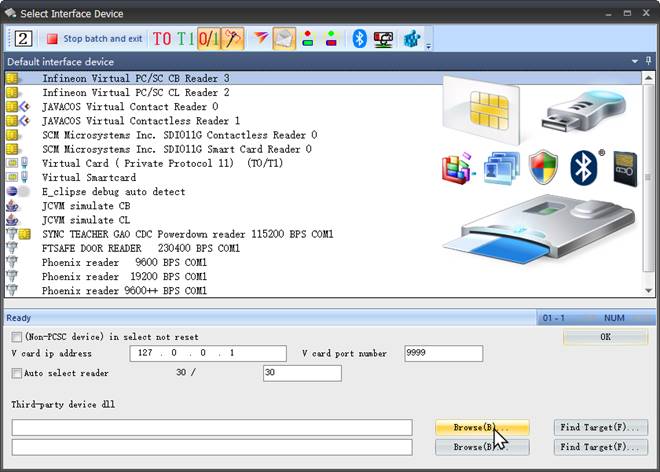Viewport: 660px width, 472px height.
Task: Click the Bluetooth toolbar icon
Action: tap(359, 39)
